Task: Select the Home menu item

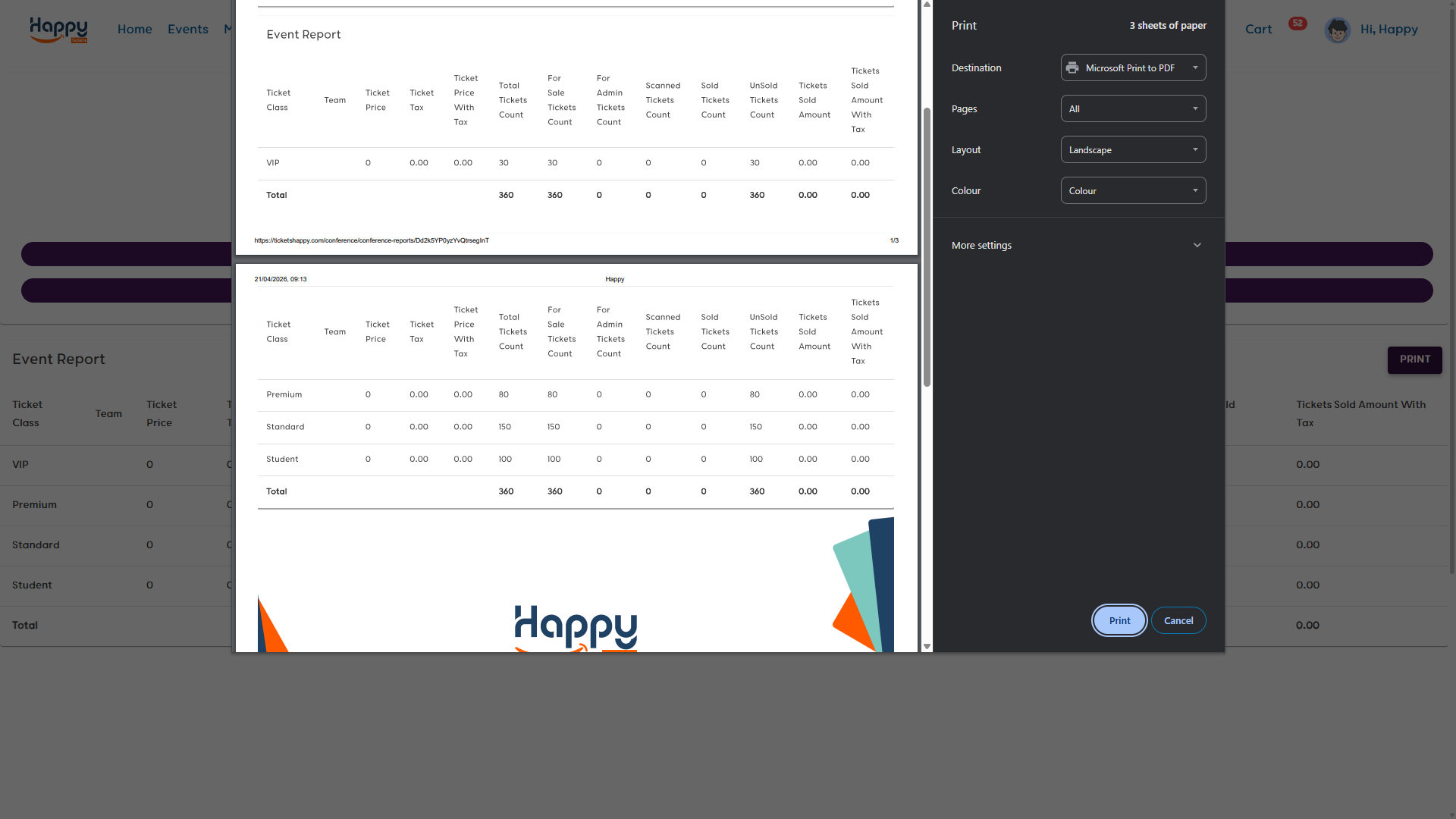Action: tap(134, 29)
